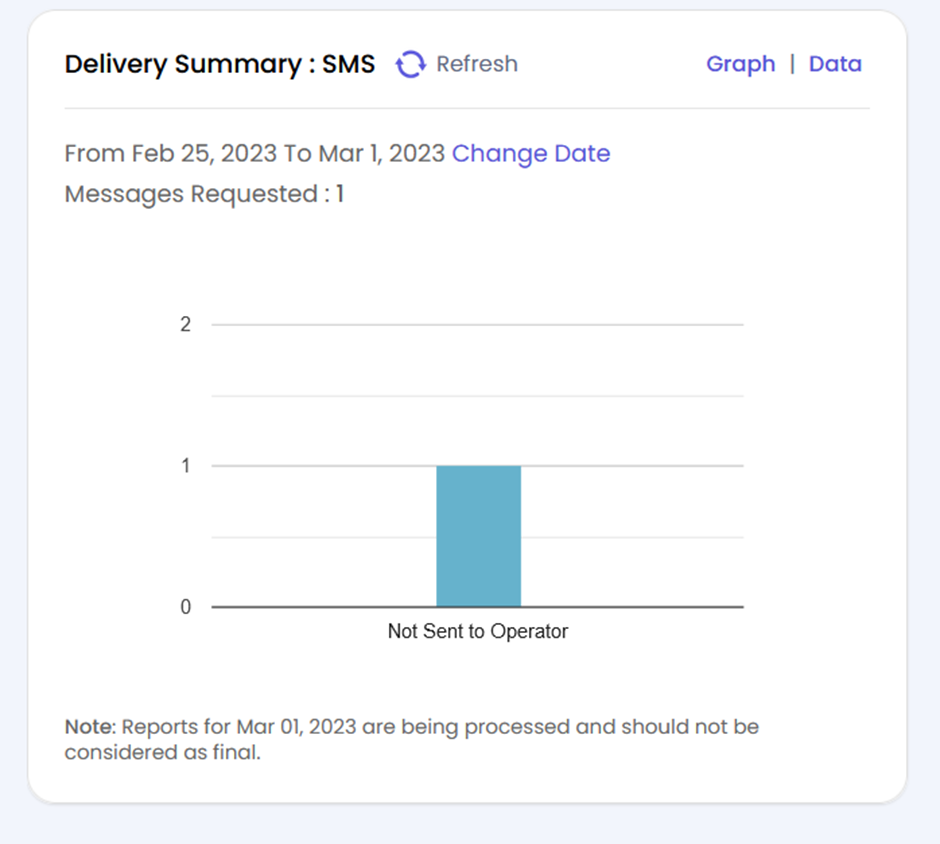
Task: Click the Delivery Summary : SMS heading
Action: [x=219, y=64]
